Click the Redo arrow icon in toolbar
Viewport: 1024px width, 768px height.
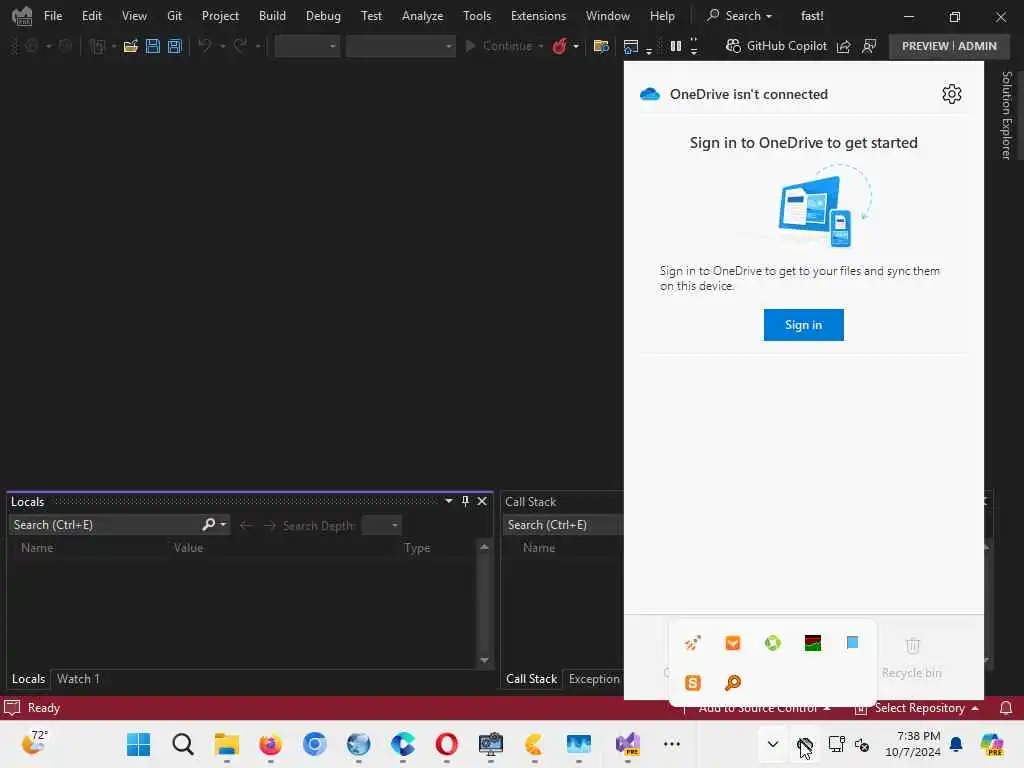pos(240,46)
